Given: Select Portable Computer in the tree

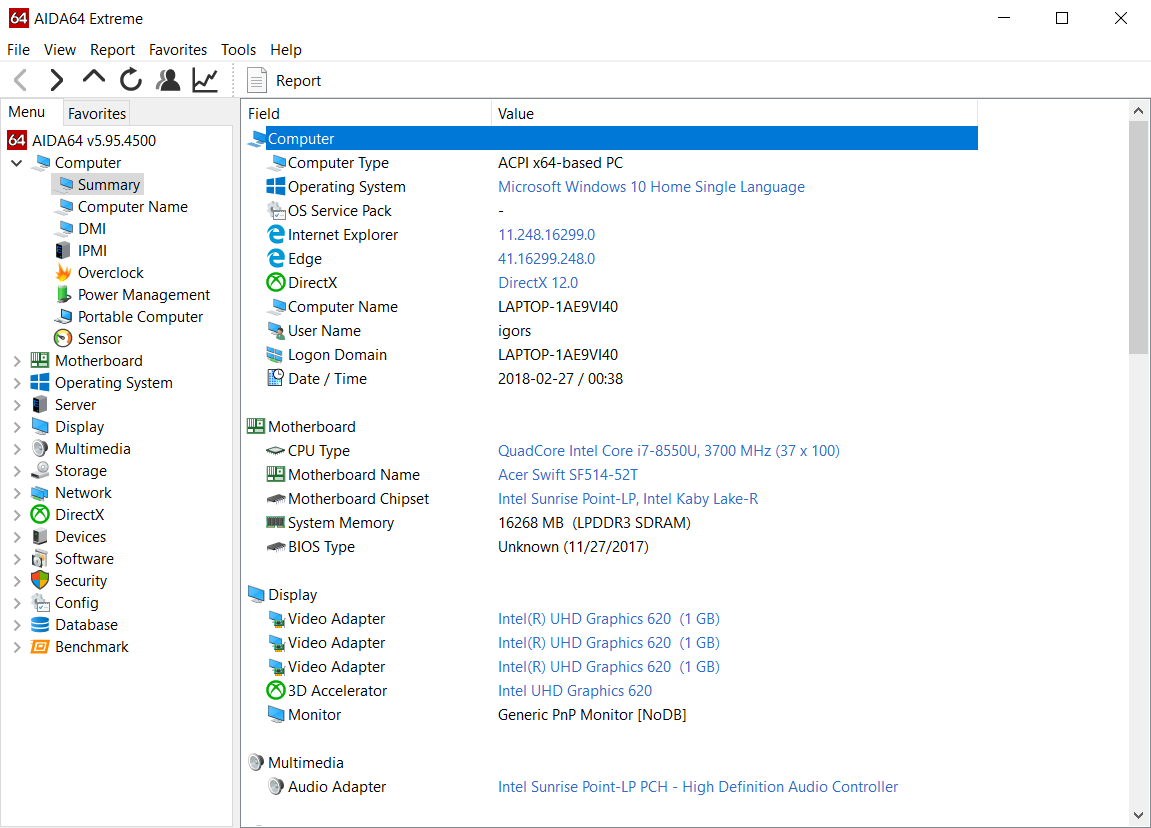Looking at the screenshot, I should coord(140,317).
